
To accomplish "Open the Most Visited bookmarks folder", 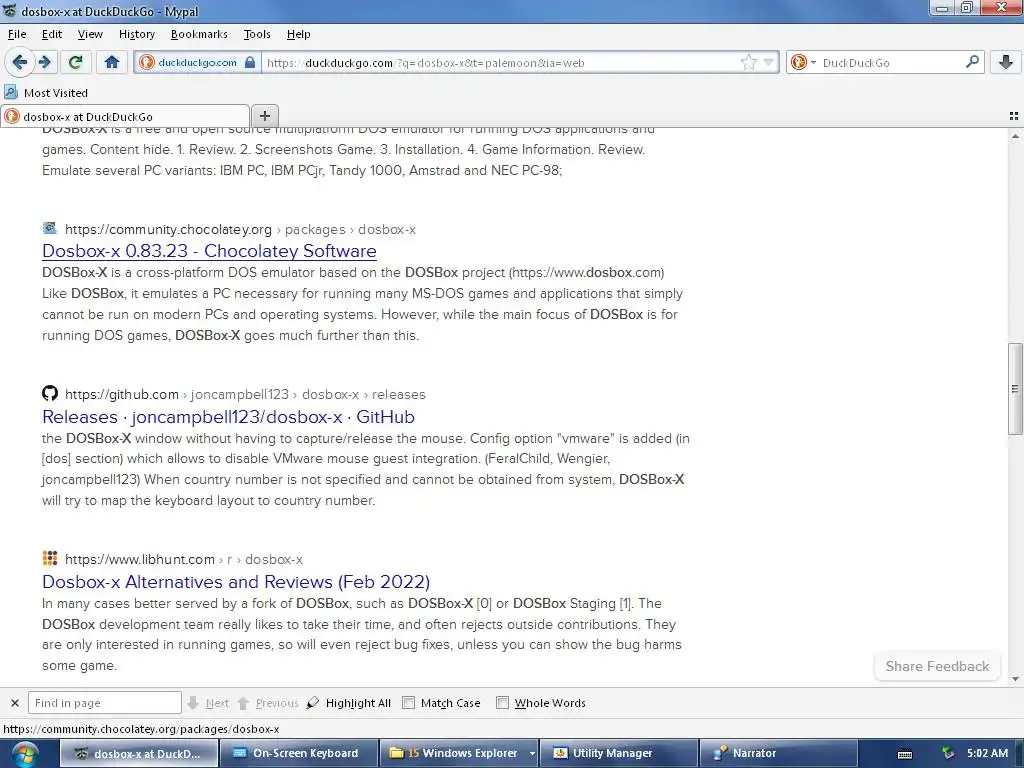I will point(46,93).
